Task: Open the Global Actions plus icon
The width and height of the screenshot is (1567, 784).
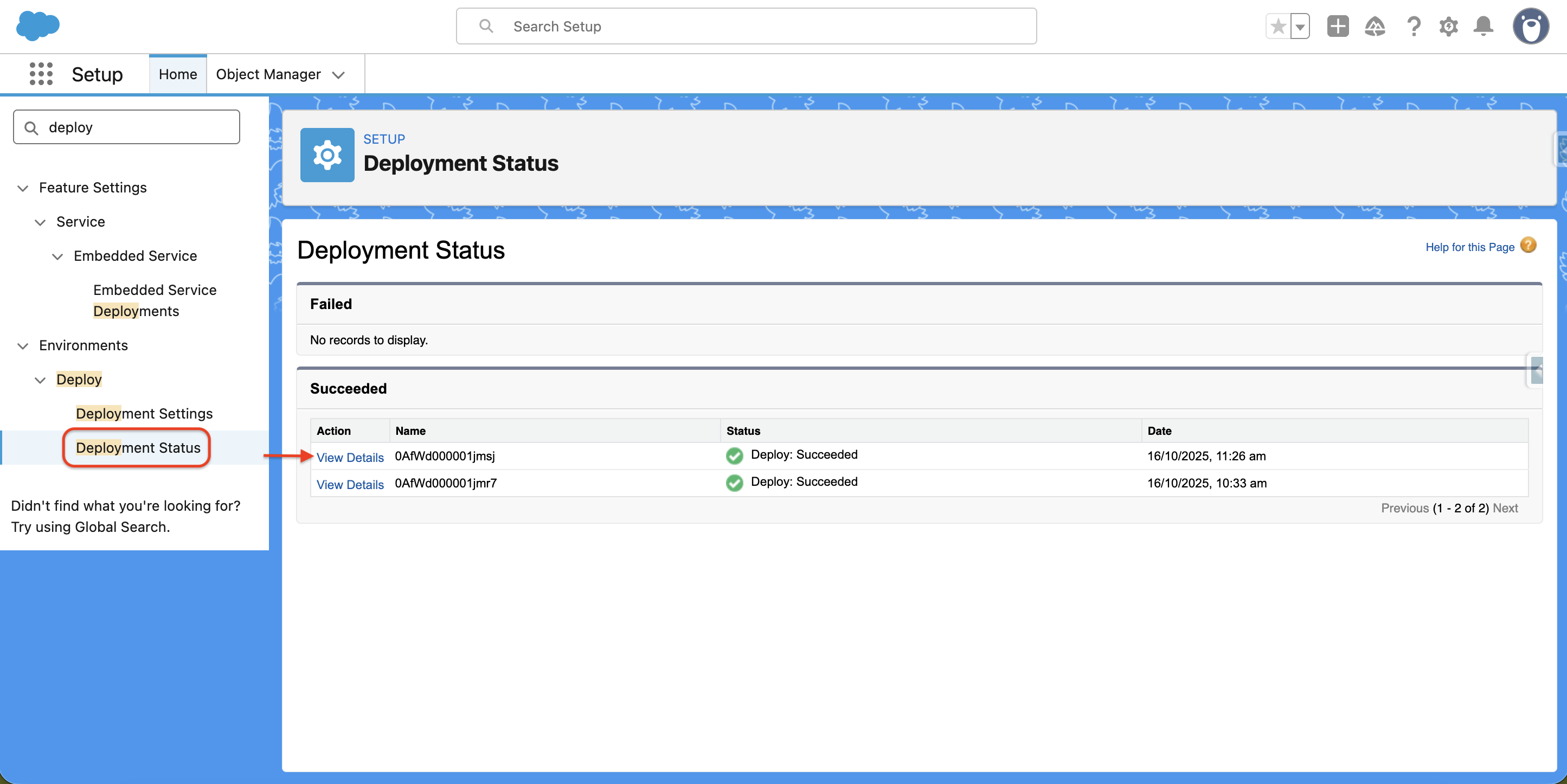Action: [x=1337, y=26]
